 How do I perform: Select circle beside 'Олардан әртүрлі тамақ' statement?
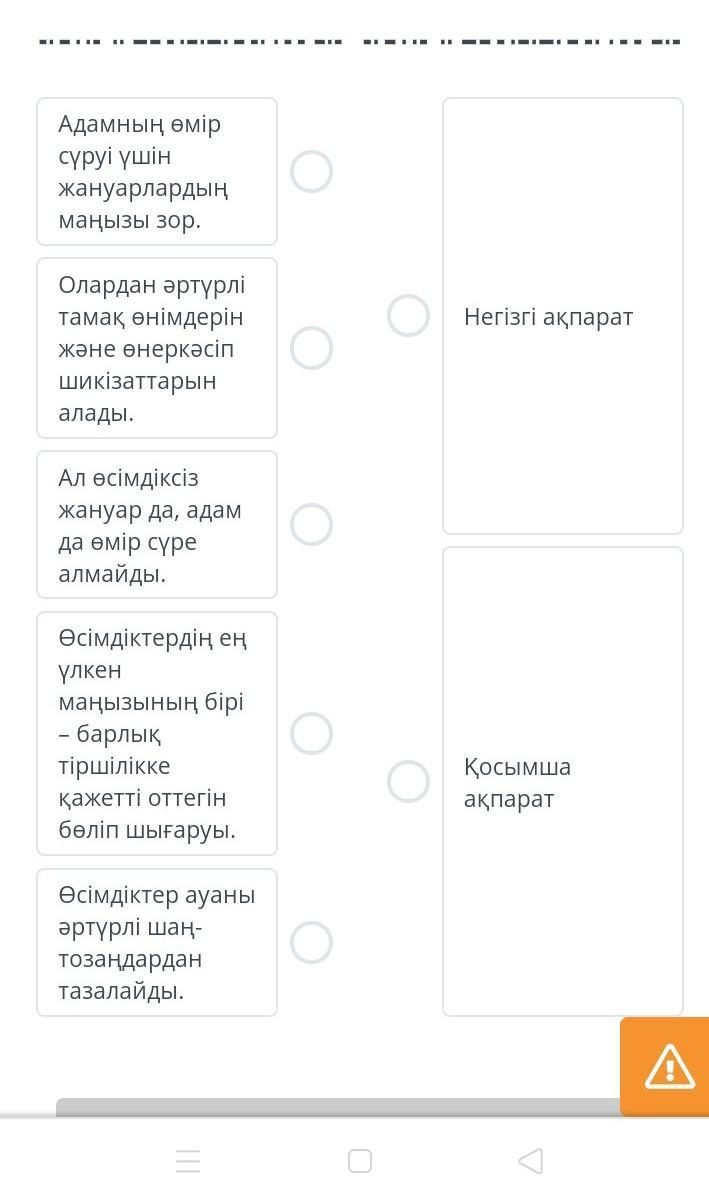311,348
